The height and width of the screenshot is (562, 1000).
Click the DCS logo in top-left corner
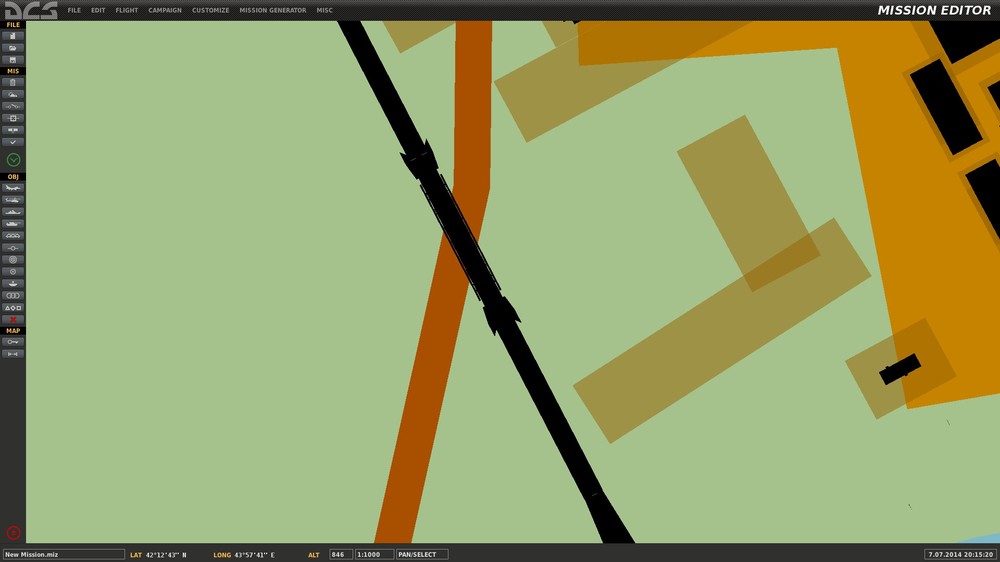point(31,10)
